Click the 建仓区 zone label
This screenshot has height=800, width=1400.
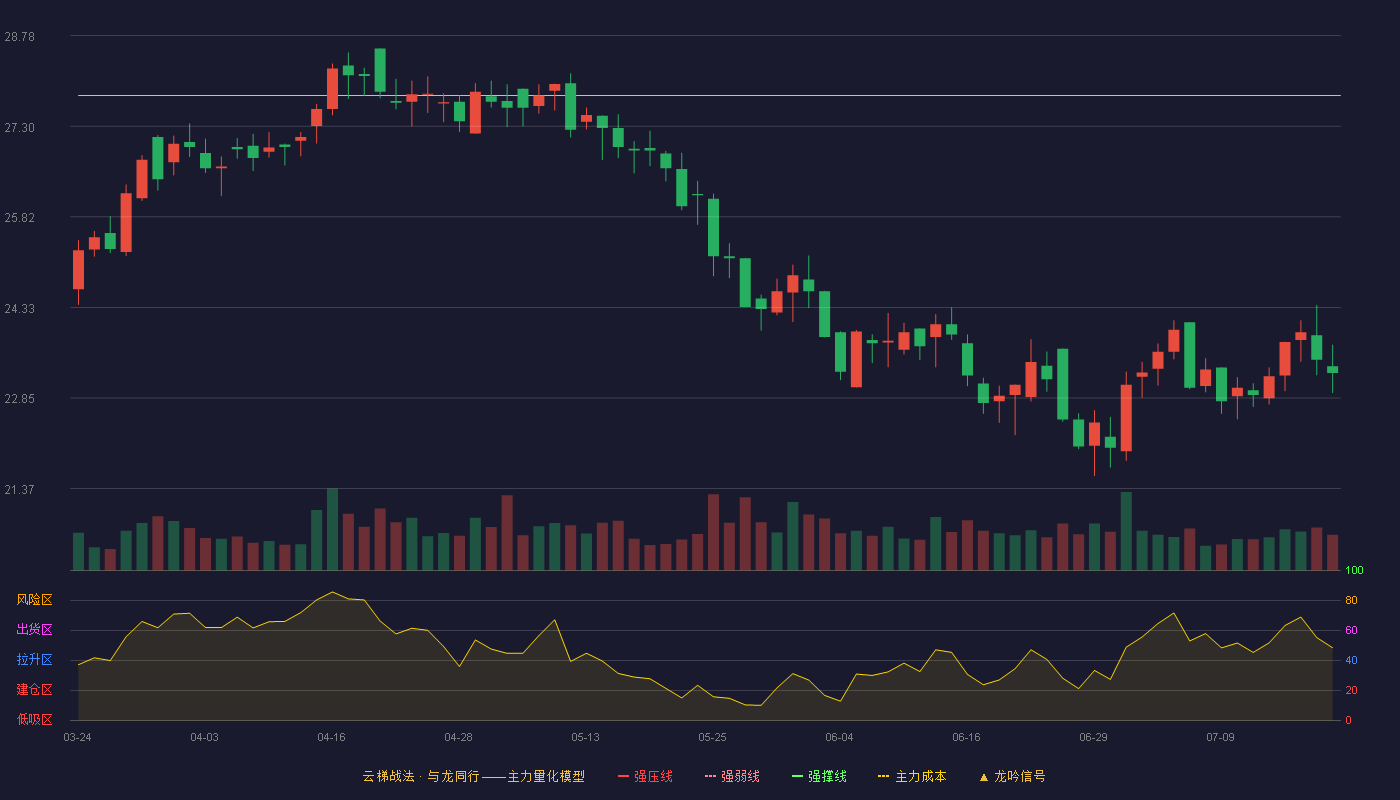point(34,690)
